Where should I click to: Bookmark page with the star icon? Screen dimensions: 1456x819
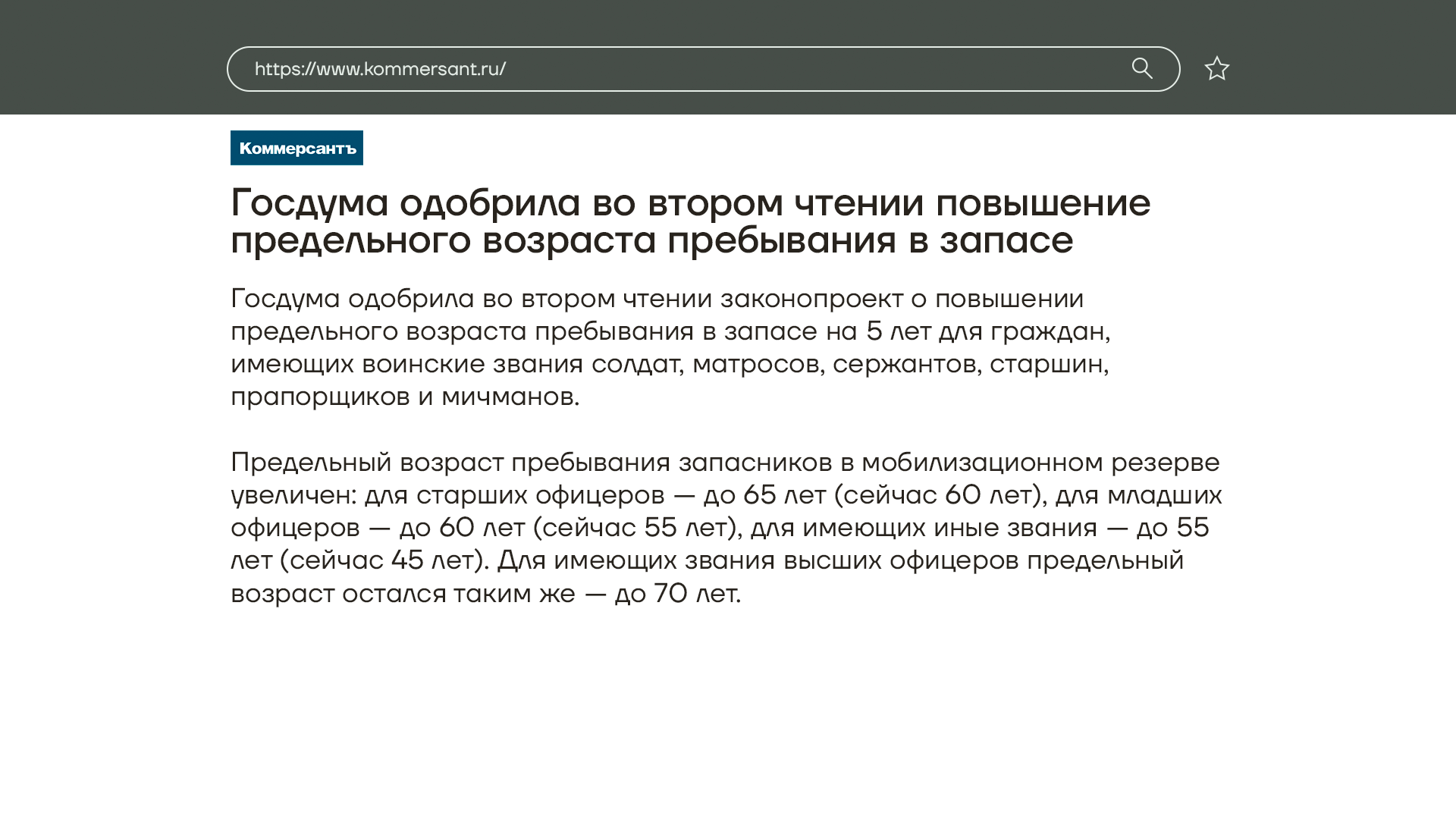(x=1216, y=69)
